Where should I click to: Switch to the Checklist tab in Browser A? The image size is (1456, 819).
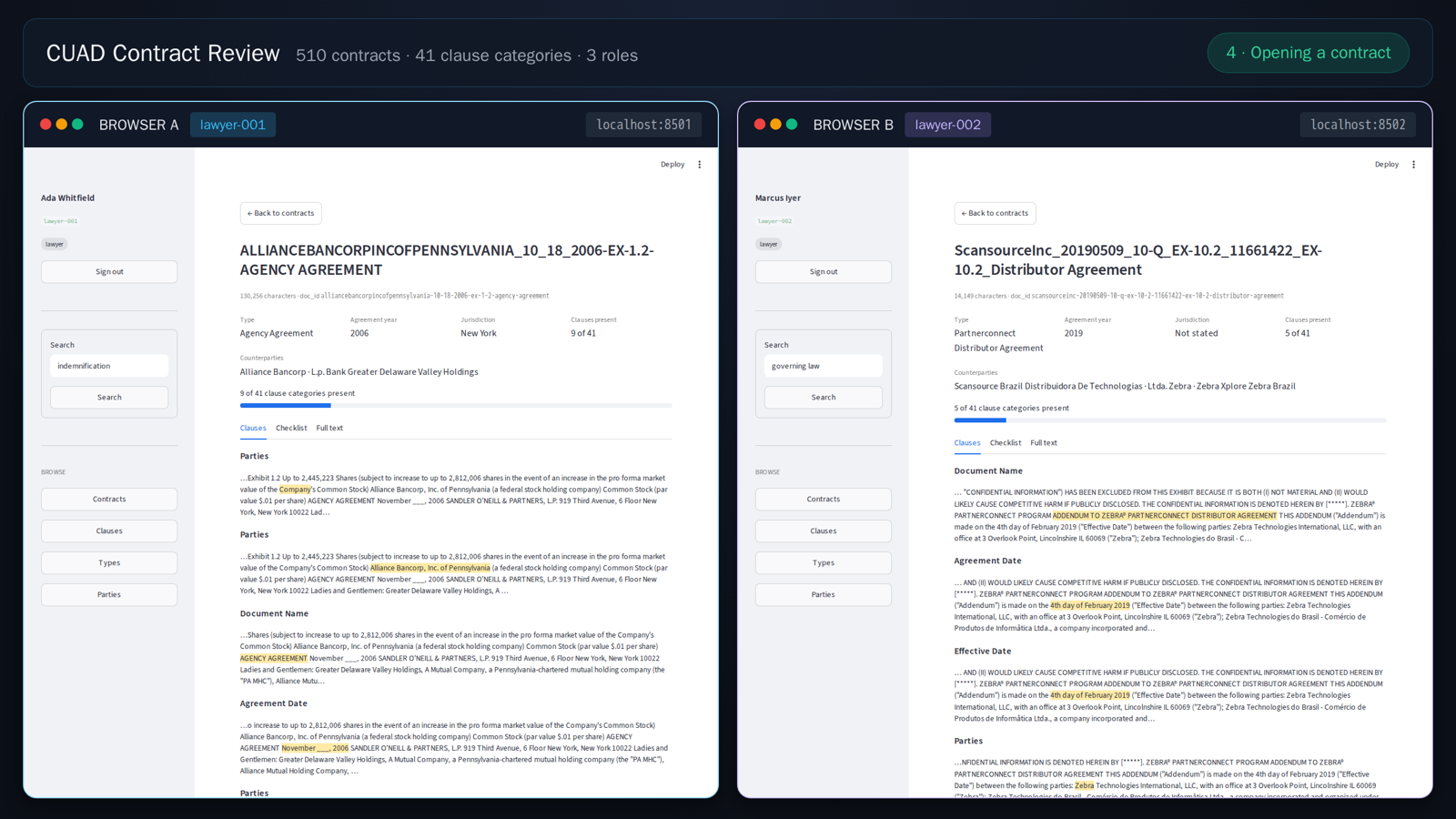tap(291, 428)
